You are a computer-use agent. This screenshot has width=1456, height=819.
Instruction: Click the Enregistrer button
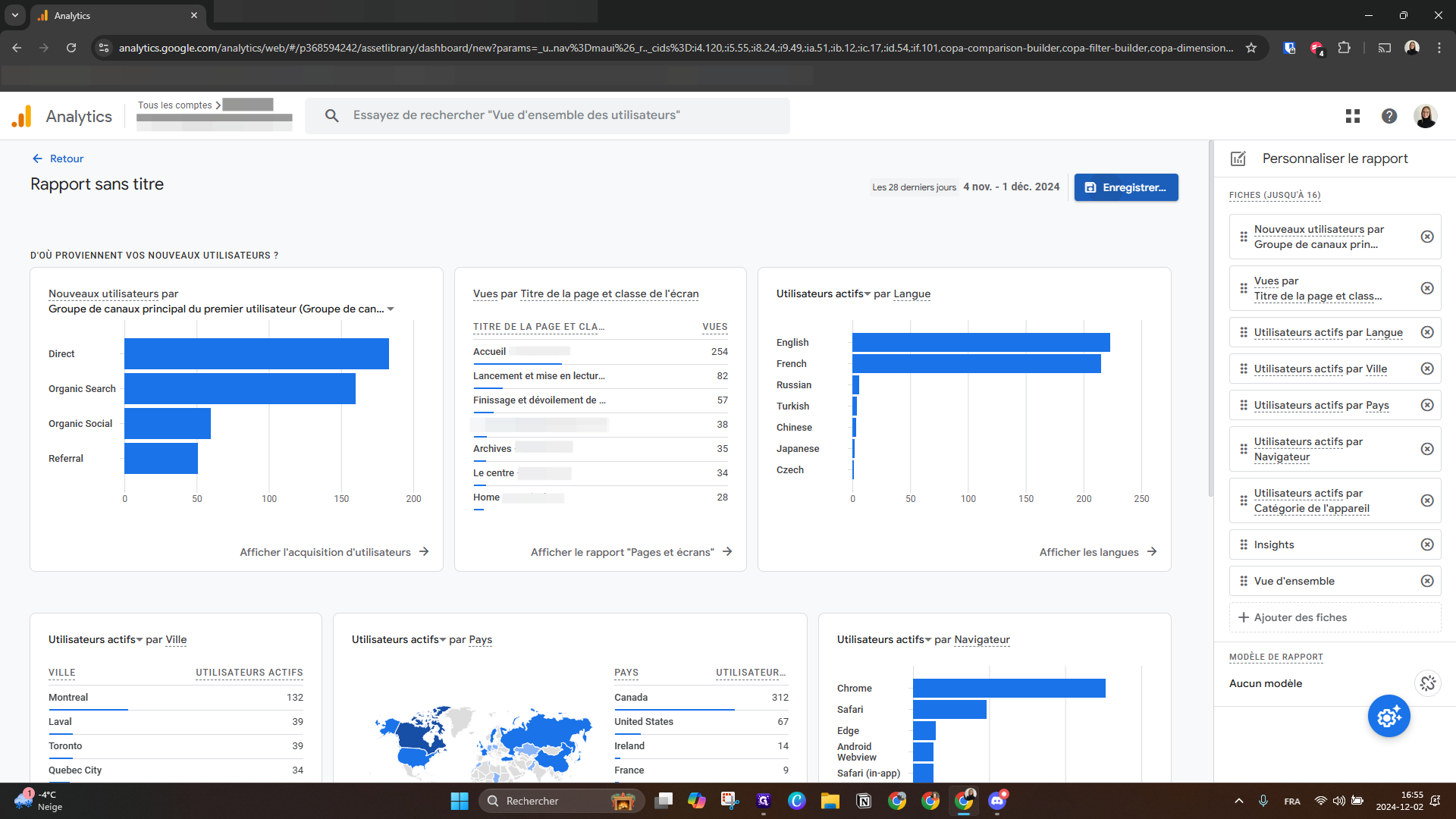click(x=1125, y=187)
